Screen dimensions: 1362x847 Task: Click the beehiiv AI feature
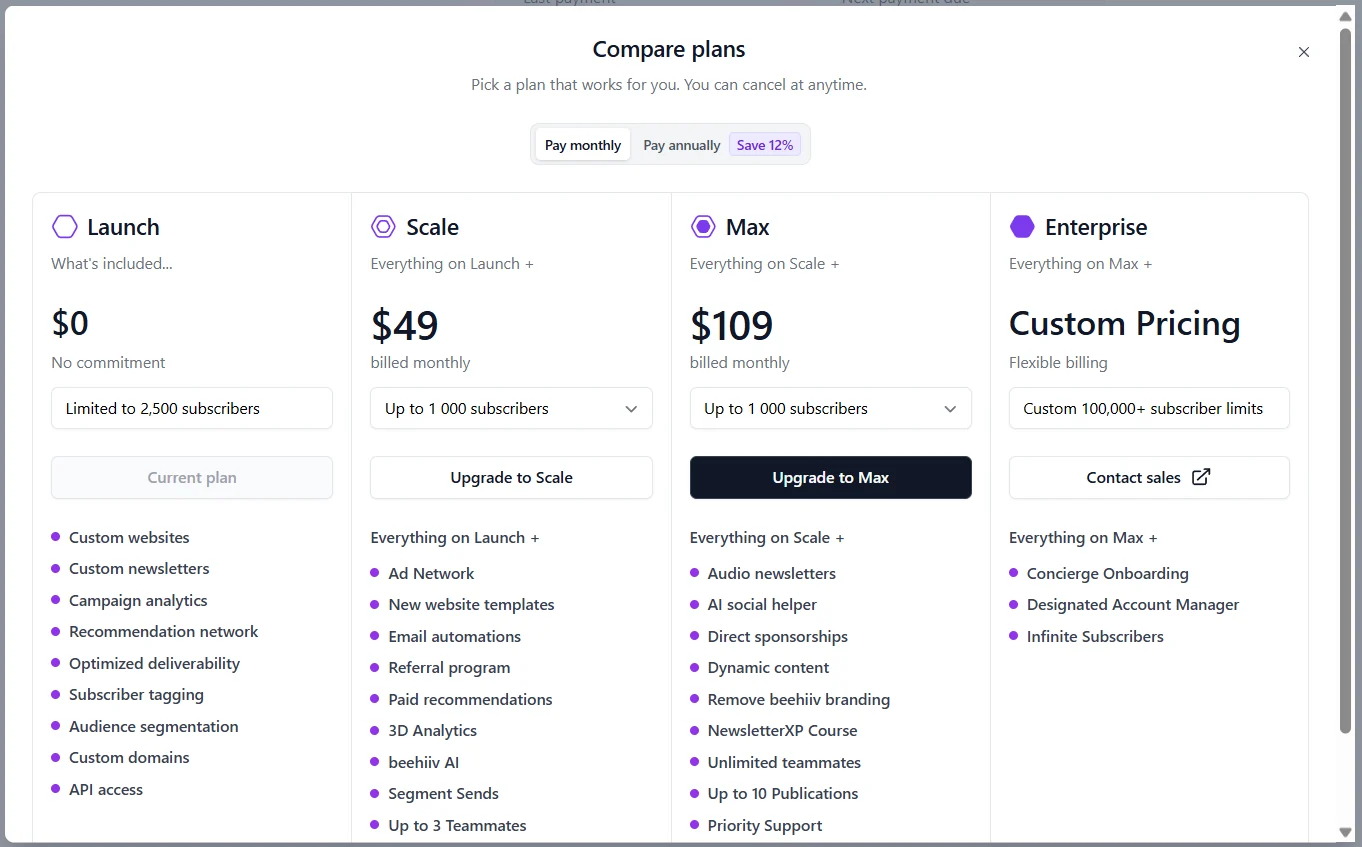click(x=423, y=762)
